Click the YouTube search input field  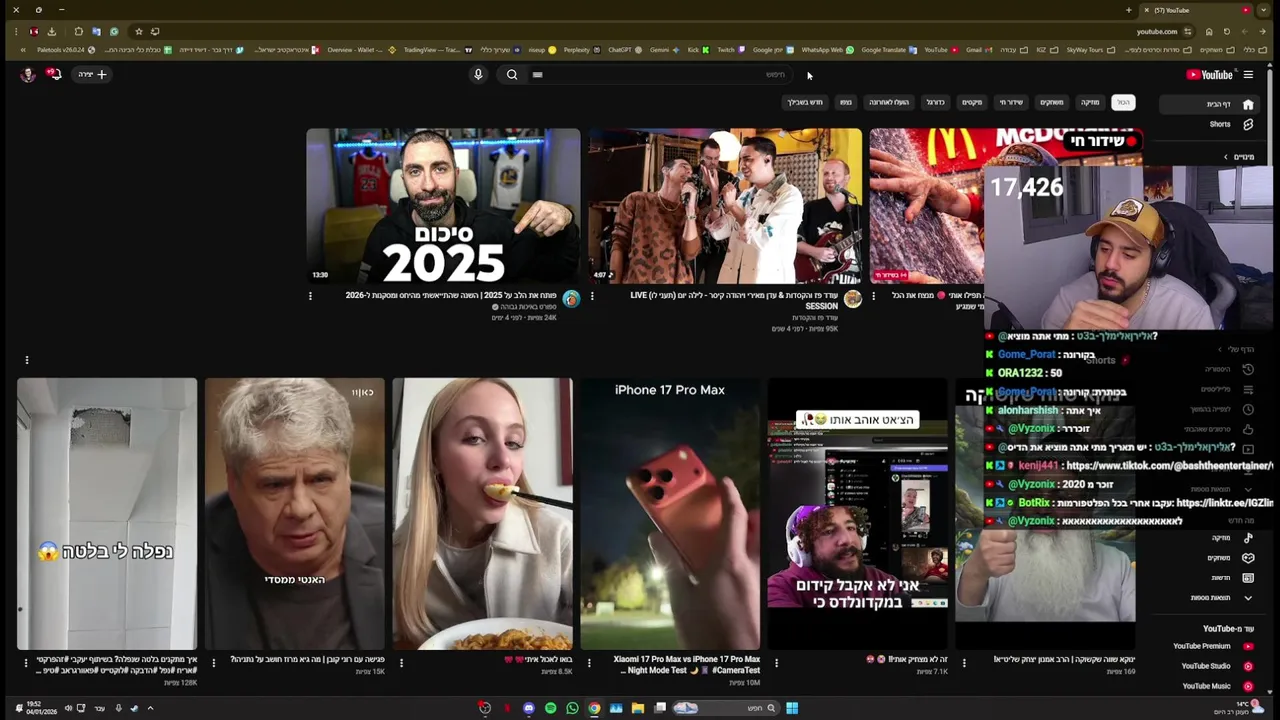pos(660,74)
